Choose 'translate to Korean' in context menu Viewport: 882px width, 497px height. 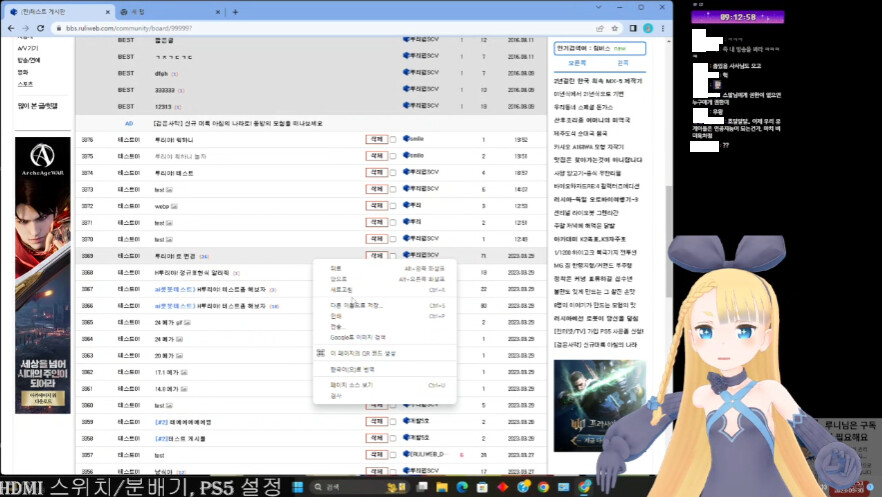(x=385, y=369)
